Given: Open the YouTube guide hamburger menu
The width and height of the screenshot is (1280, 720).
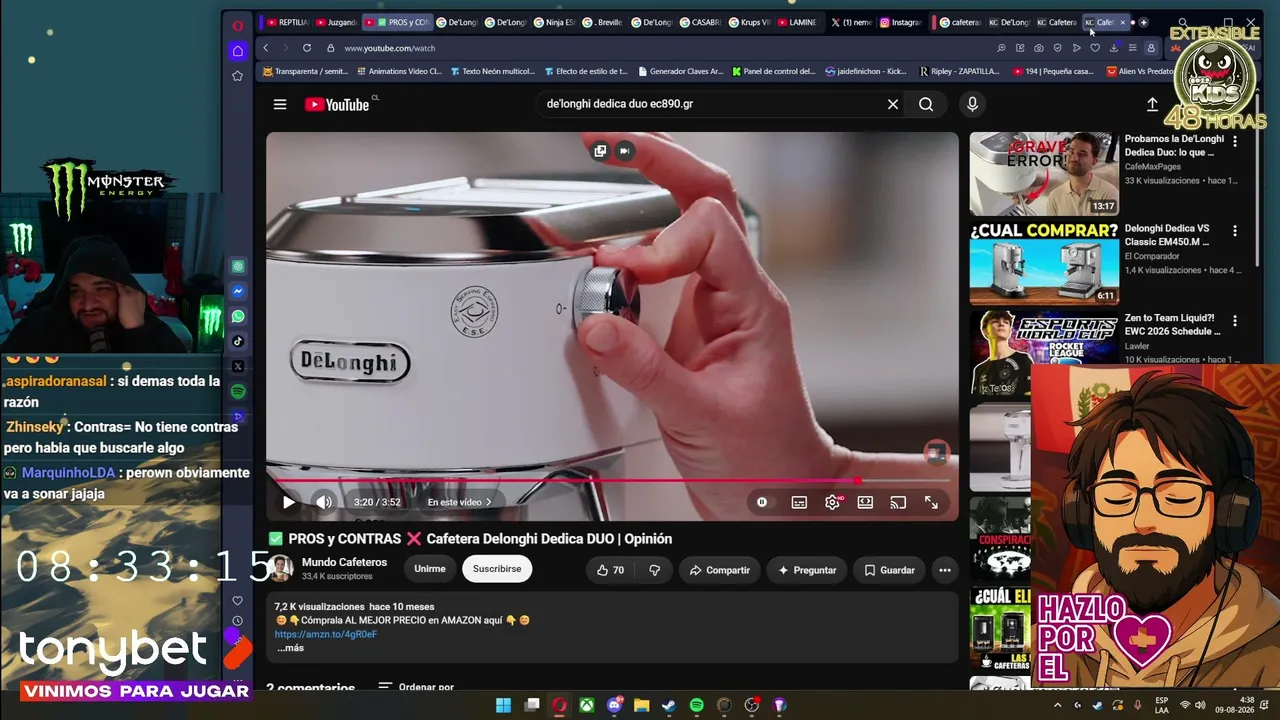Looking at the screenshot, I should tap(280, 104).
